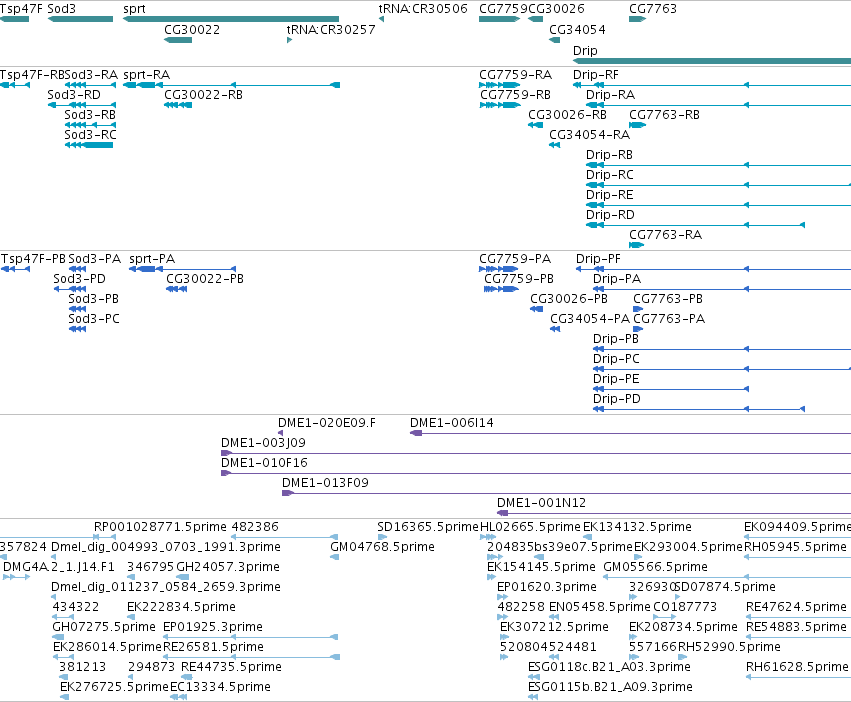
Task: Select the CG7763-PB protein label
Action: (x=668, y=299)
